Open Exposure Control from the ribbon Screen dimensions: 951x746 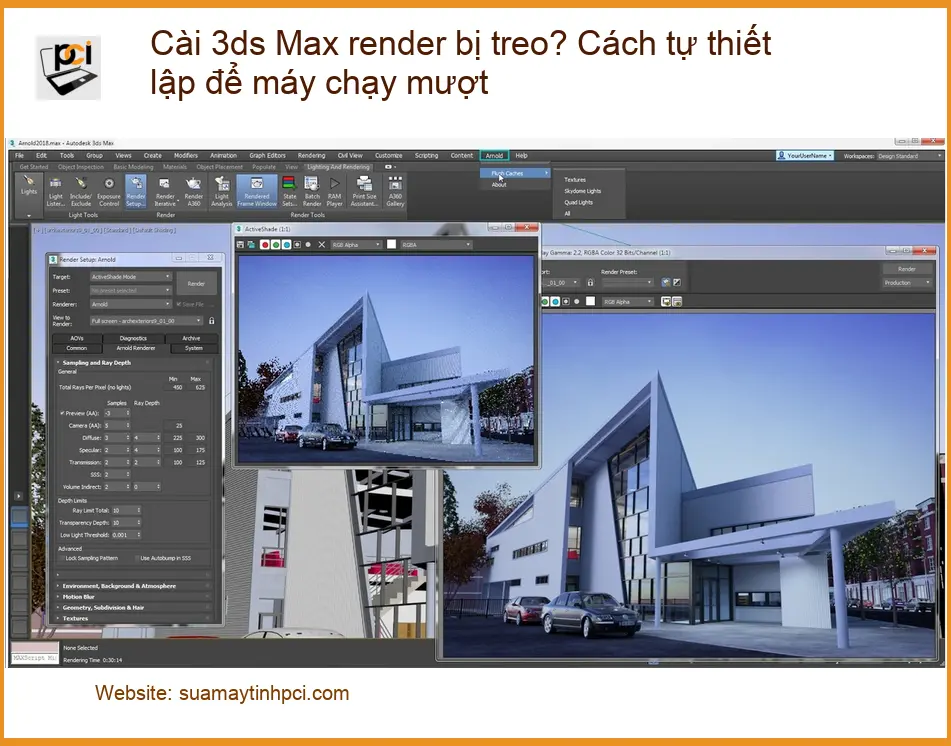[x=109, y=191]
